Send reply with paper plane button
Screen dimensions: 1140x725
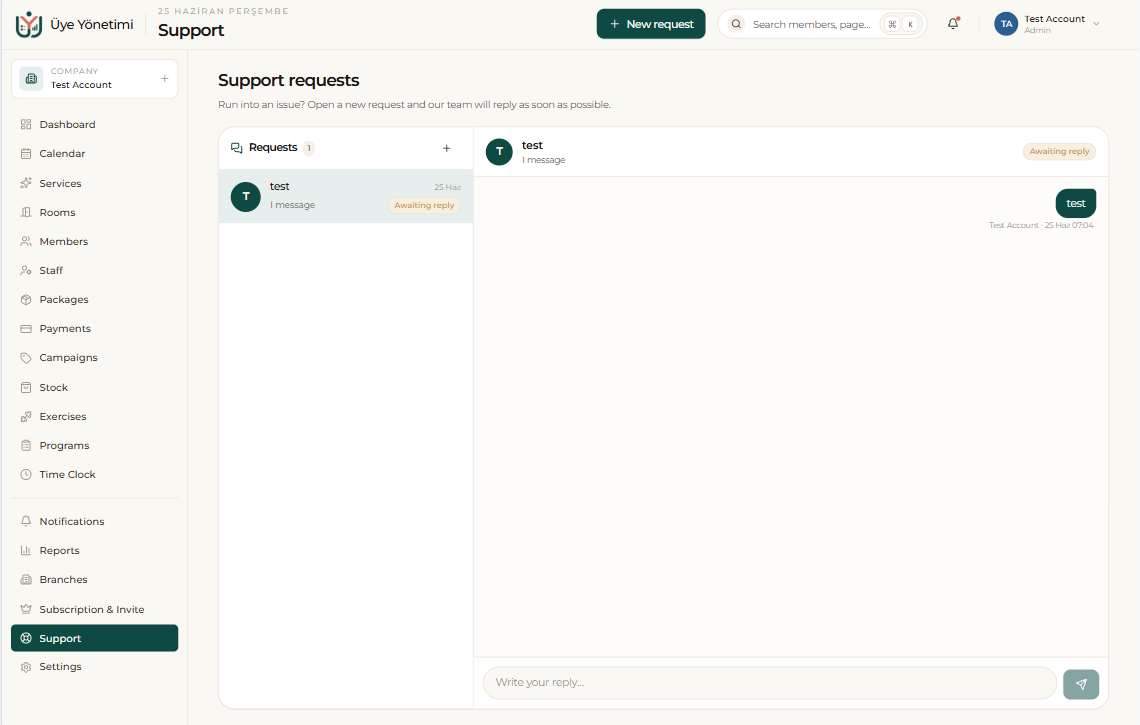tap(1081, 684)
